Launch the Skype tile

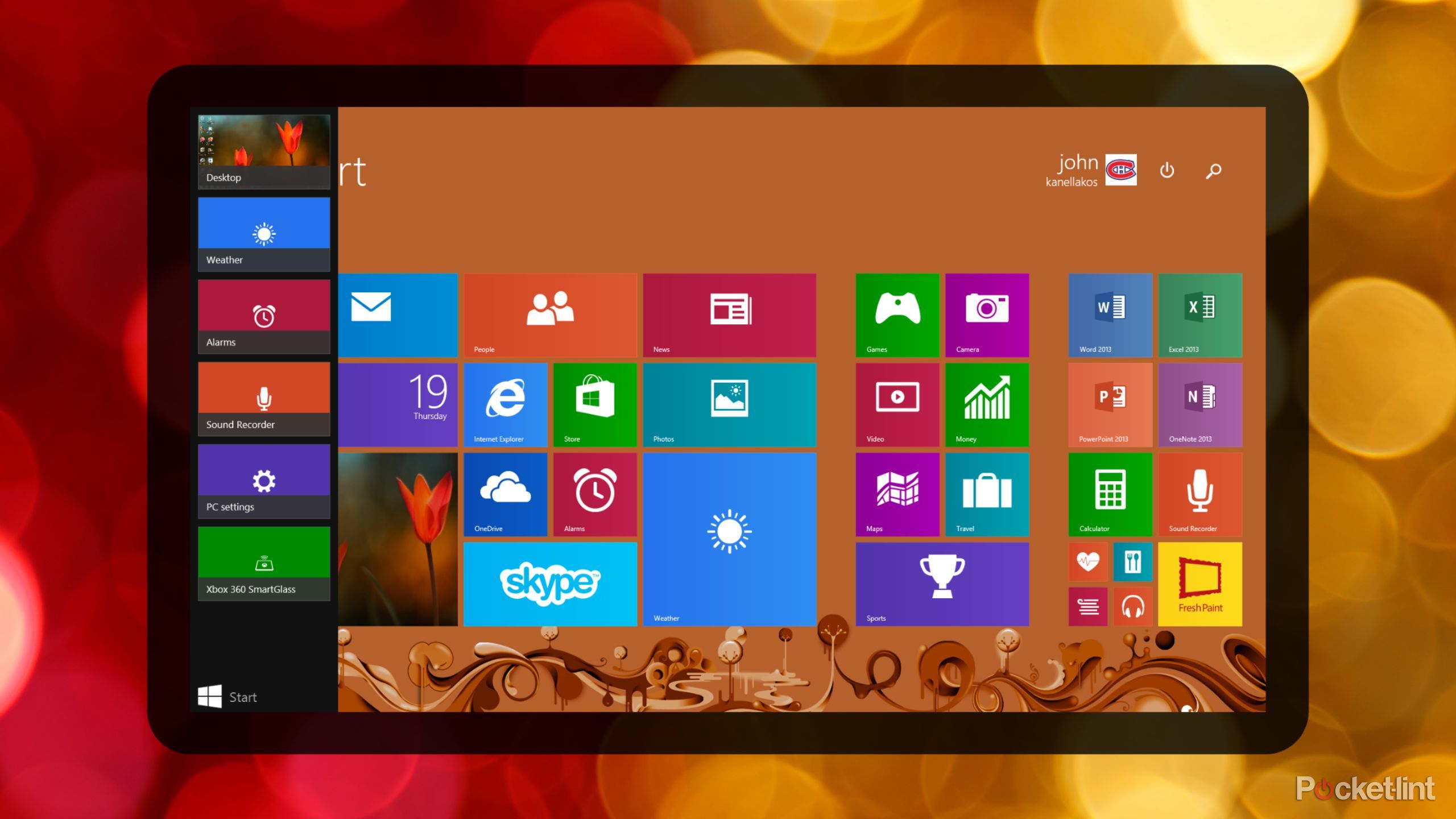[550, 584]
